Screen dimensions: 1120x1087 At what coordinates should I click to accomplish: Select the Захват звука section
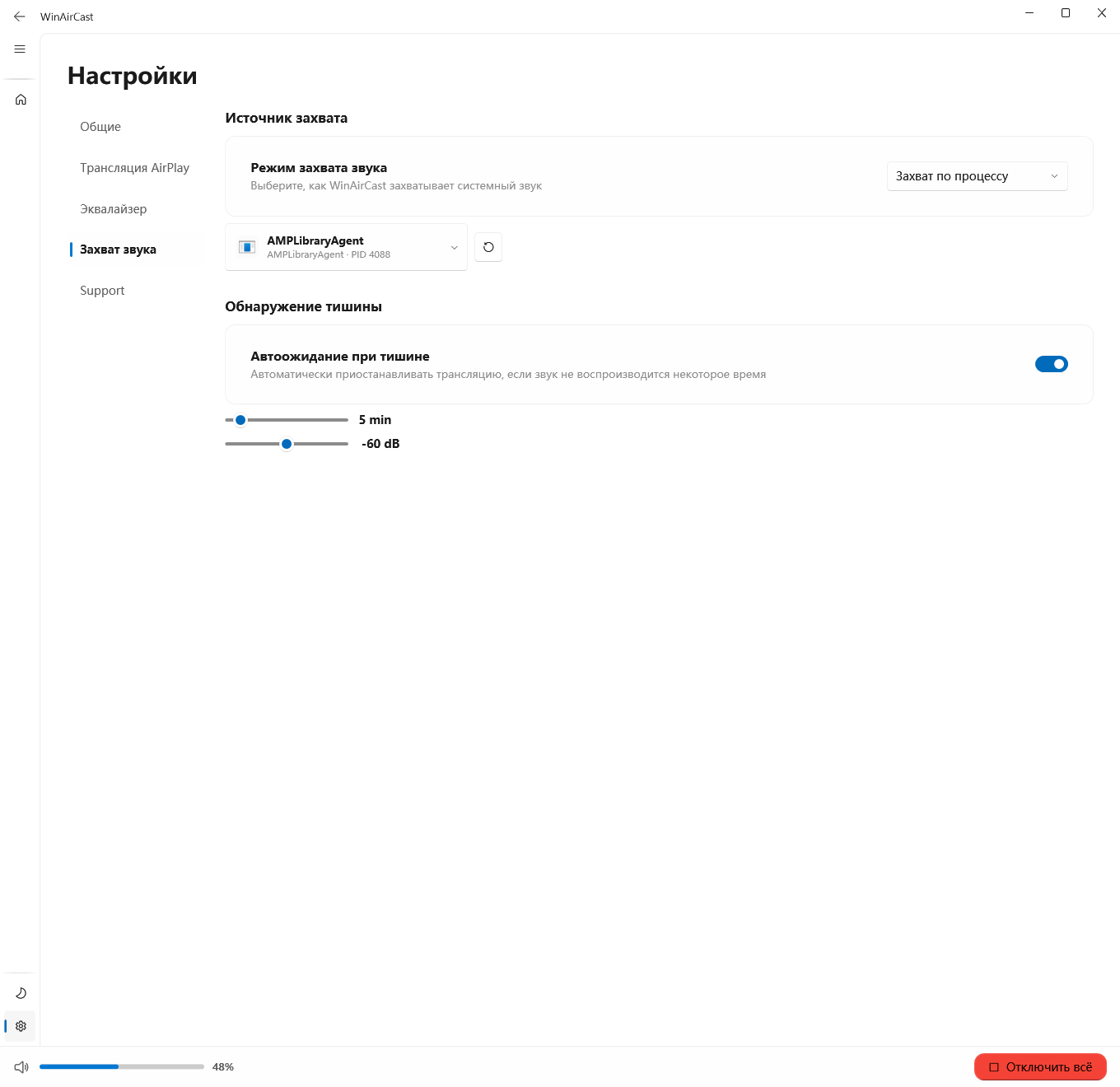pos(118,250)
